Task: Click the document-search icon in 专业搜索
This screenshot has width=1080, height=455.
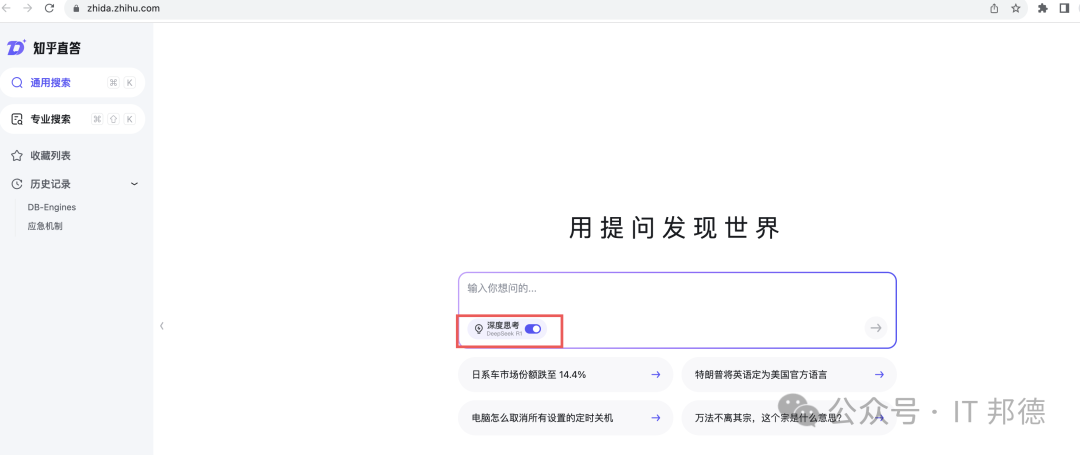Action: [x=17, y=119]
